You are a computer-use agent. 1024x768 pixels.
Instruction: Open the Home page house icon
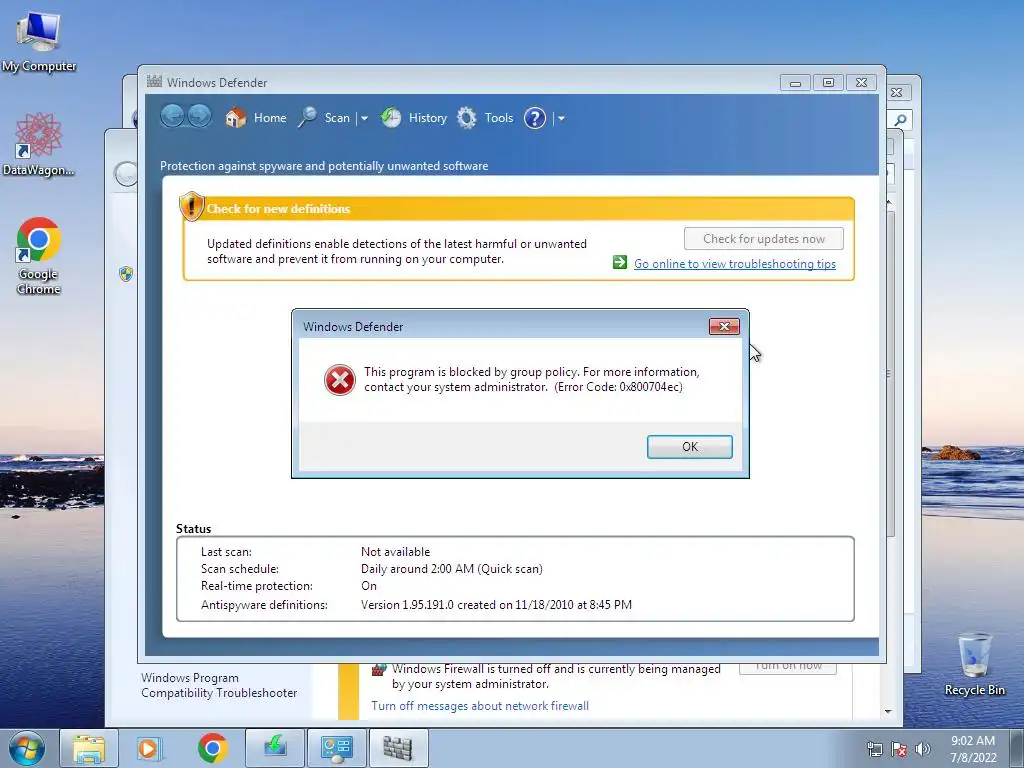pyautogui.click(x=236, y=118)
